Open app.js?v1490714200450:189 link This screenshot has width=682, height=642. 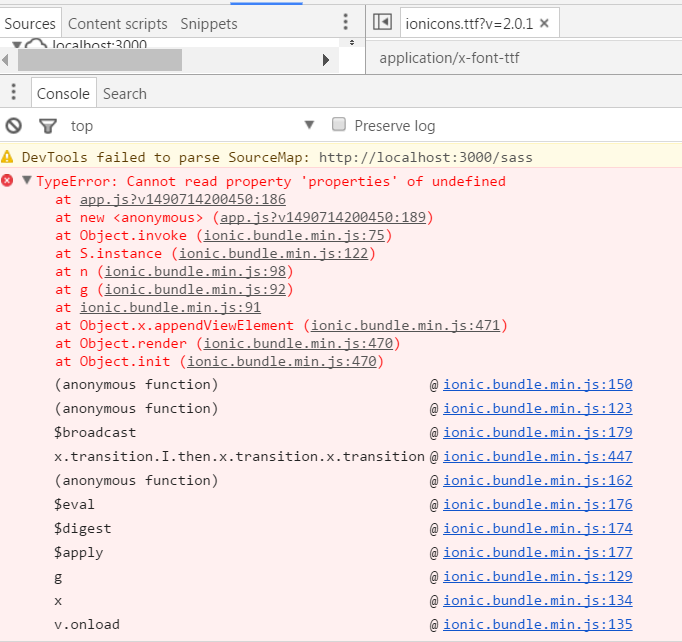click(323, 217)
